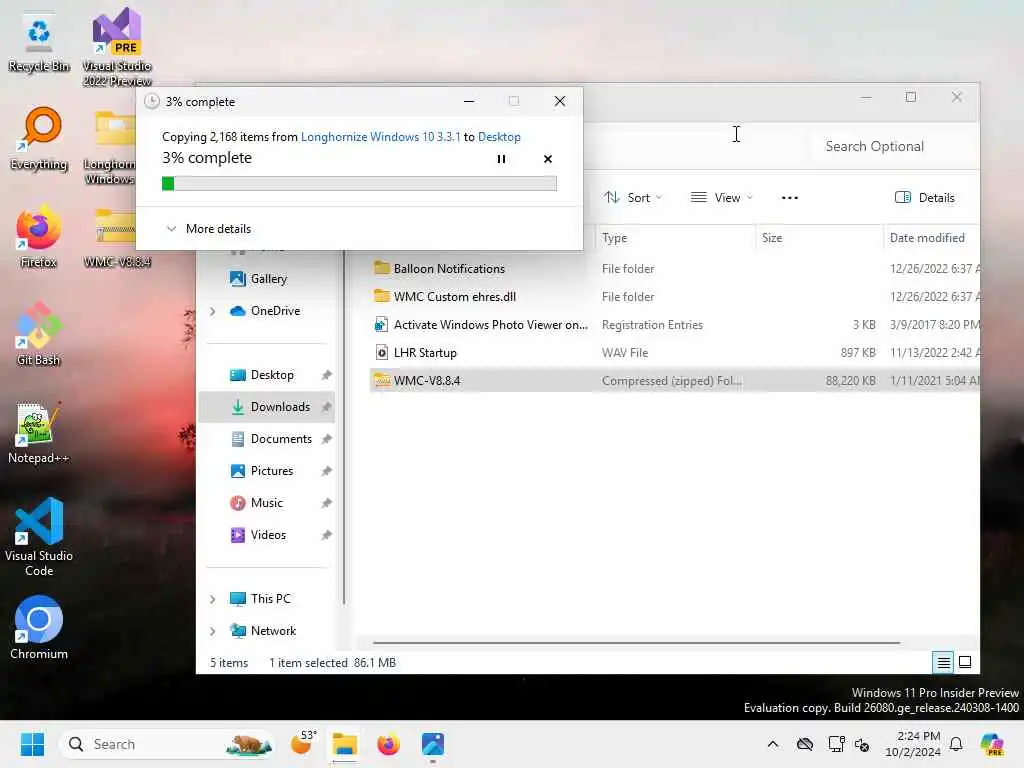Click the green copy progress bar
Screen dimensions: 1024x768
(359, 184)
